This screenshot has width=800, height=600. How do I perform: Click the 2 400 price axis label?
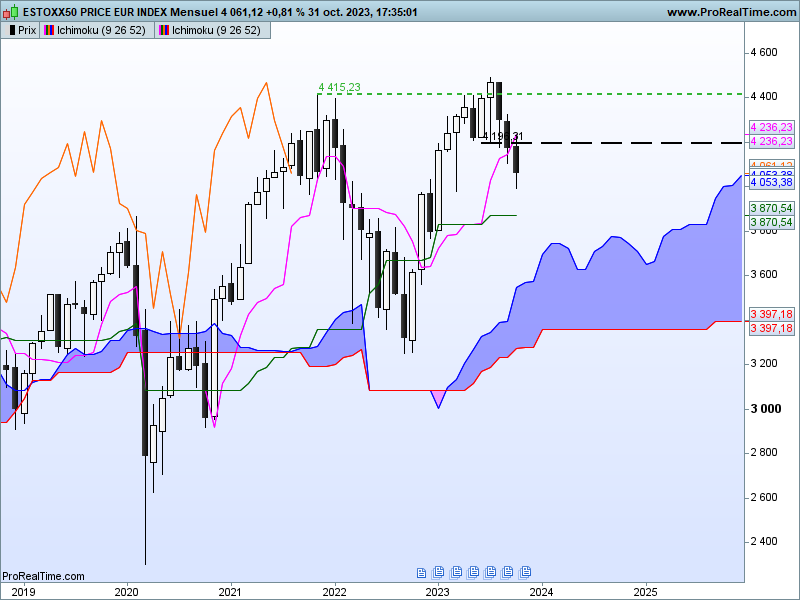[x=764, y=541]
